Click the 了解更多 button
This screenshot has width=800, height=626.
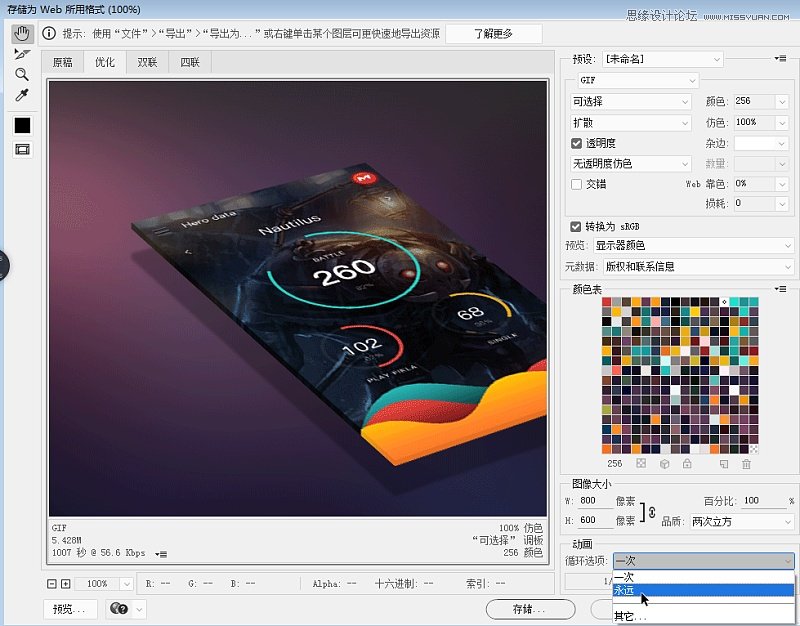(x=493, y=34)
